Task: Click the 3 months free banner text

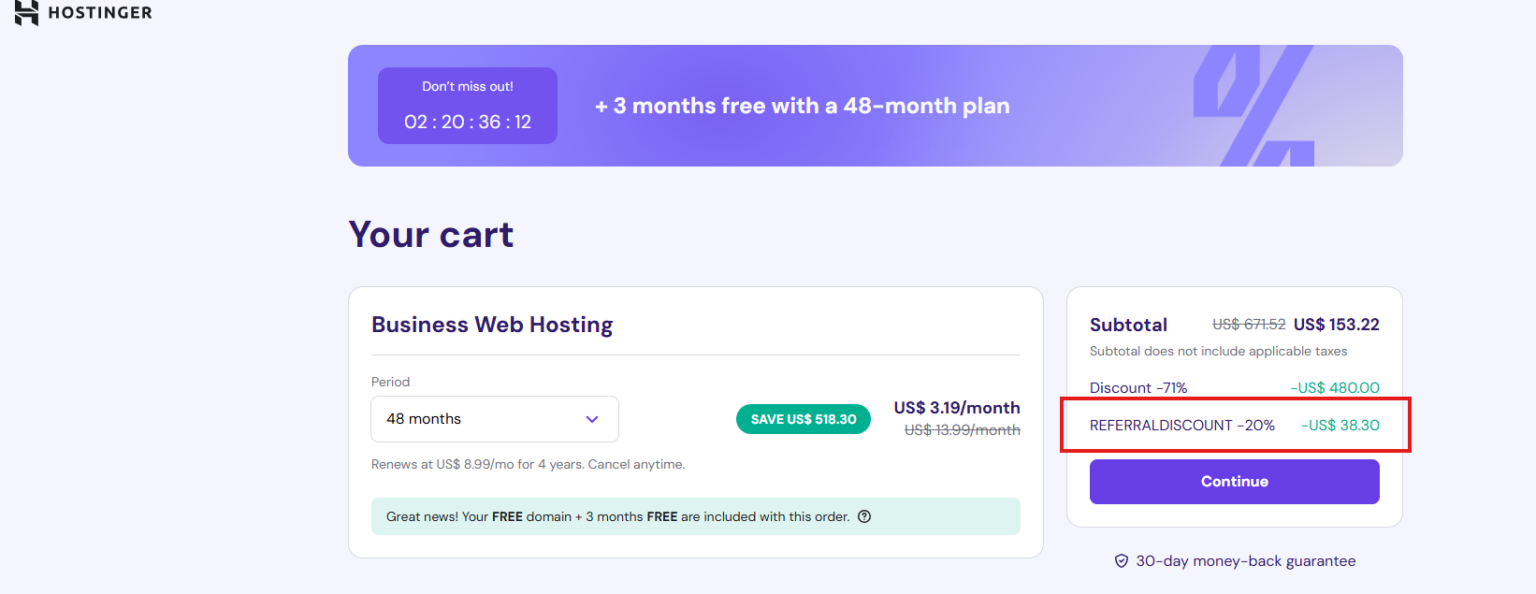Action: [802, 106]
